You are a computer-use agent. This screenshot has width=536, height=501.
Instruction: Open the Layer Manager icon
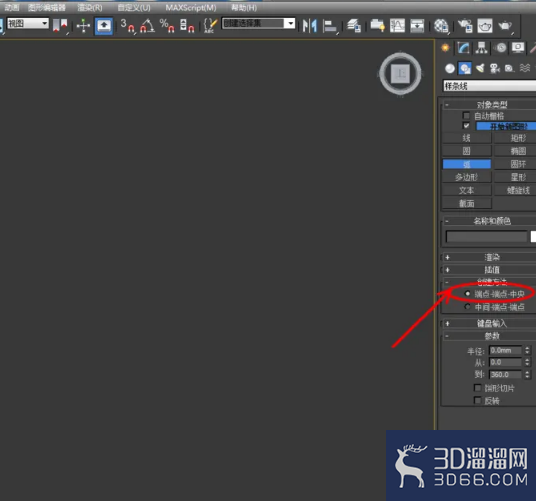(354, 26)
